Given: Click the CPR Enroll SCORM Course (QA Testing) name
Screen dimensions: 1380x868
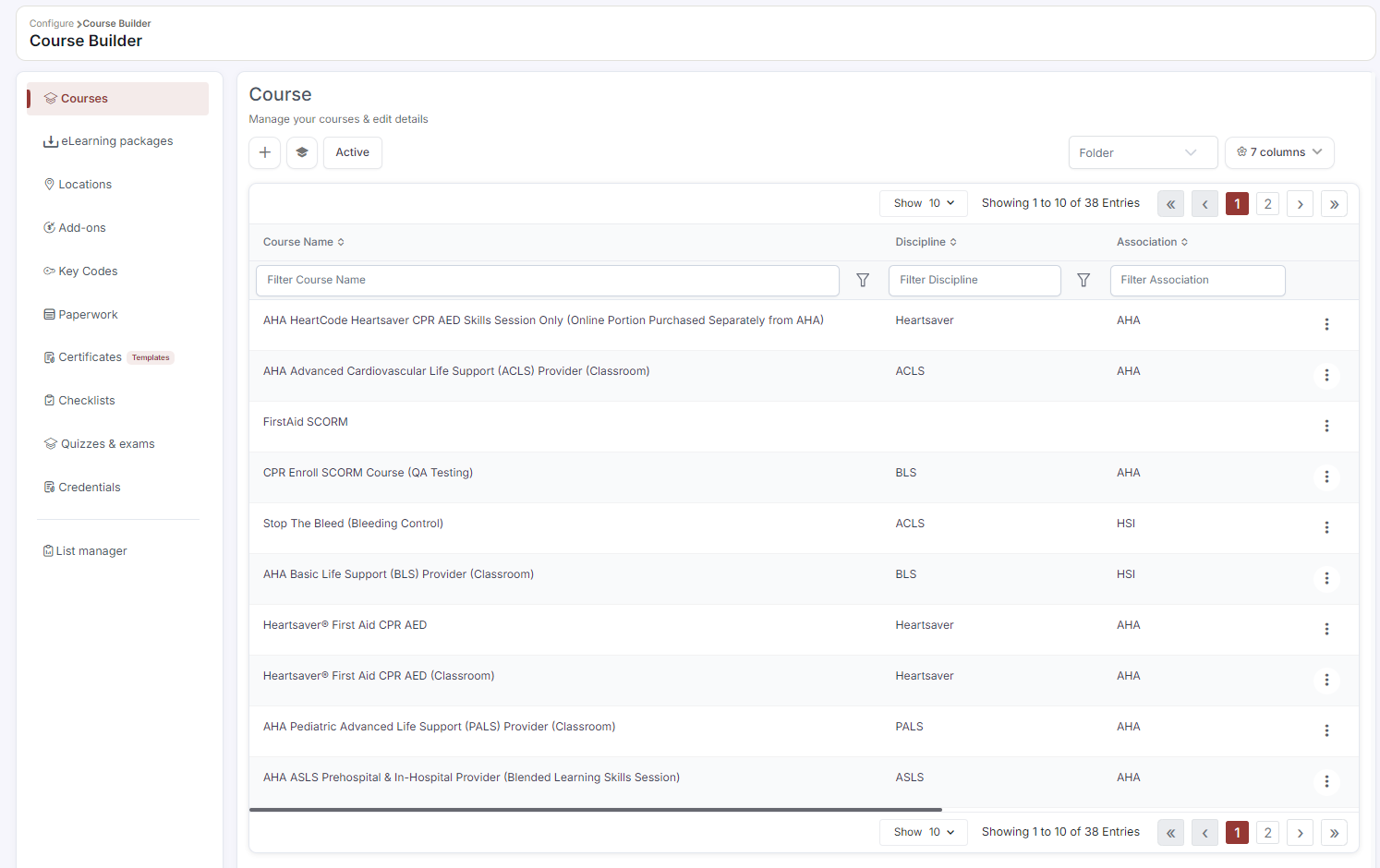Looking at the screenshot, I should tap(368, 473).
